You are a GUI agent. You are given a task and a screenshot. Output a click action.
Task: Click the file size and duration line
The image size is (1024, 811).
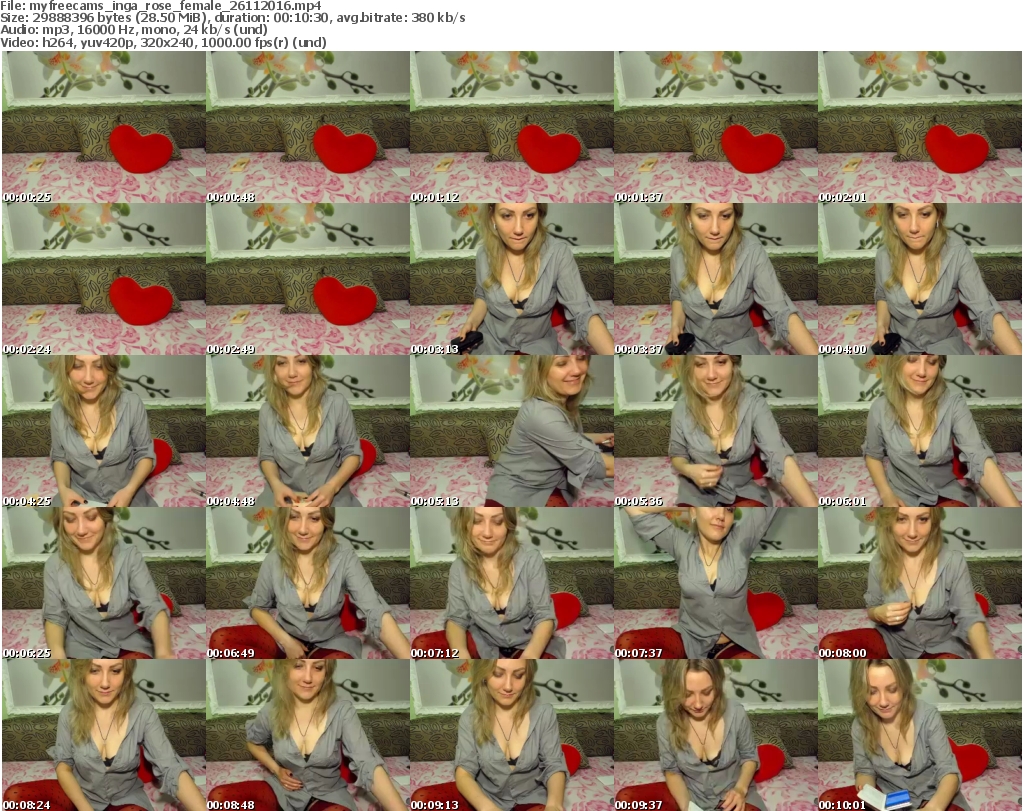tap(232, 18)
